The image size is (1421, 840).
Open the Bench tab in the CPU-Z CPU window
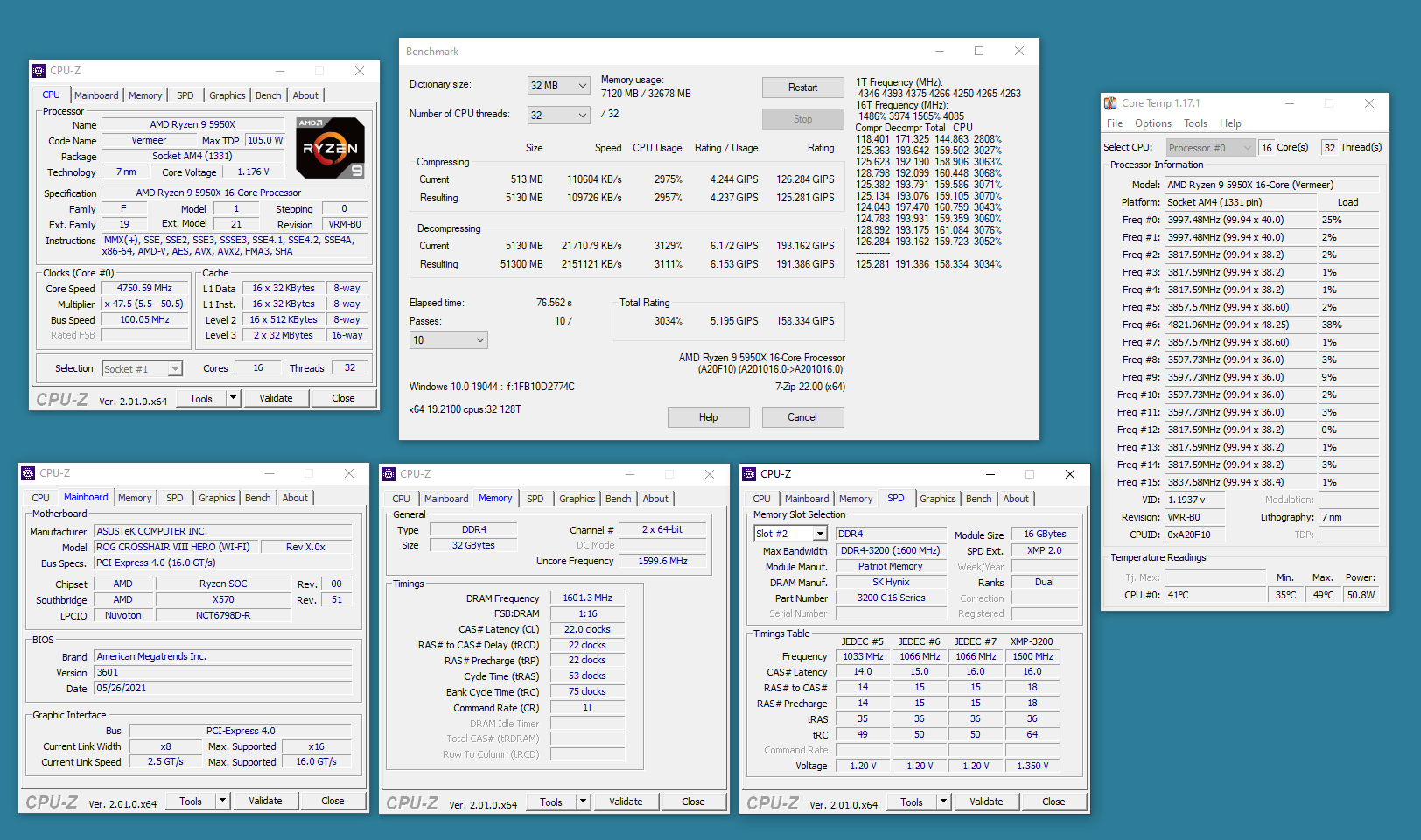tap(269, 95)
